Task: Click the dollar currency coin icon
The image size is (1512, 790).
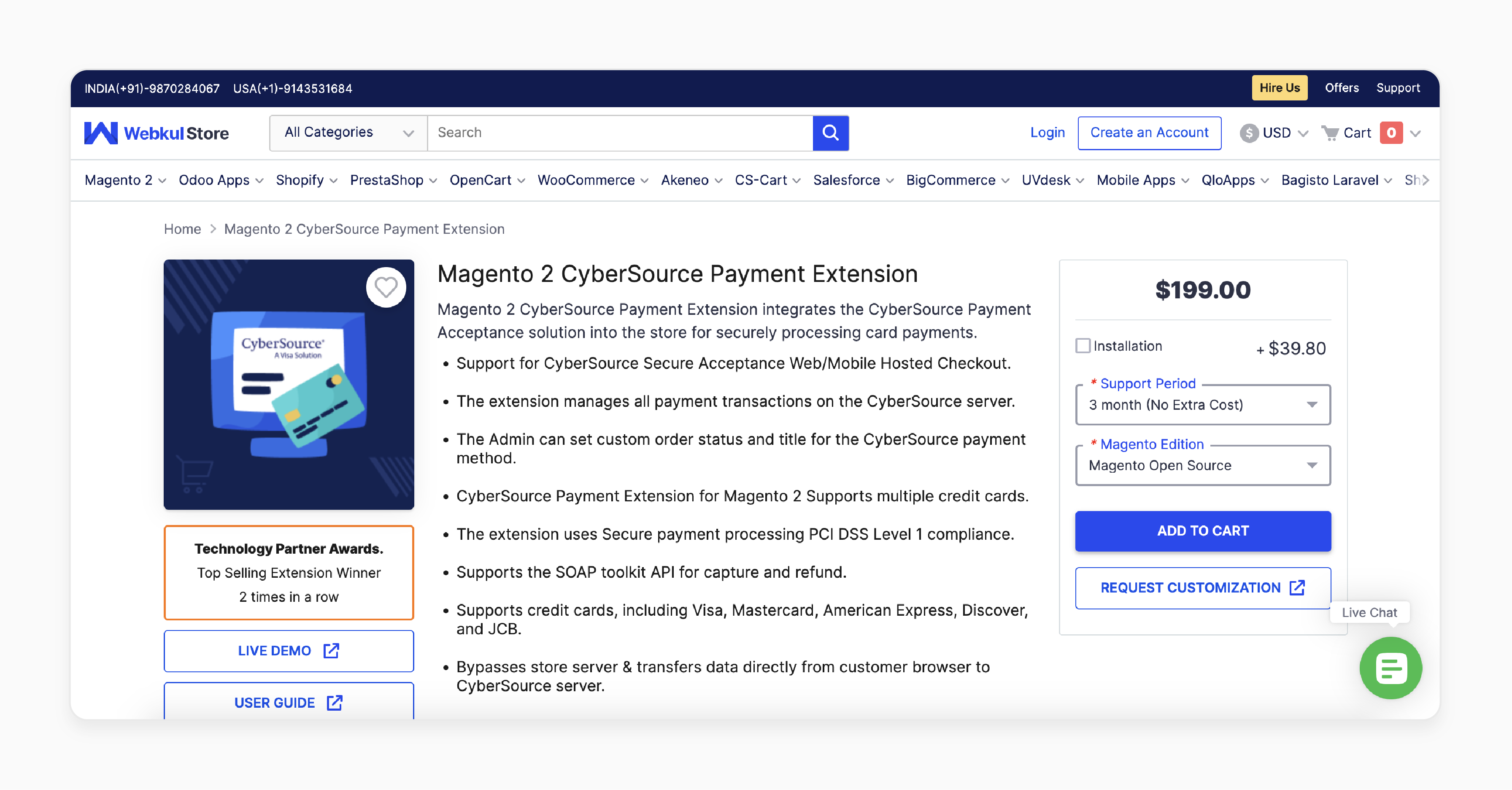Action: (1248, 133)
